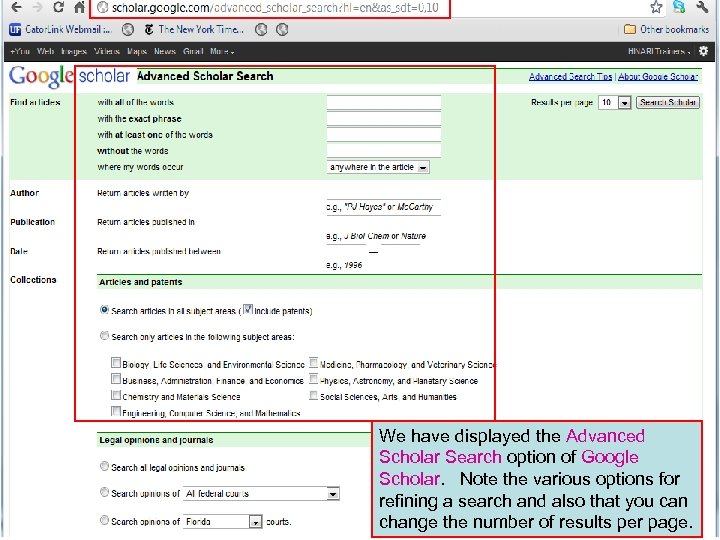Image resolution: width=720 pixels, height=540 pixels.
Task: Click 'with at least one of the words' field
Action: pos(384,135)
